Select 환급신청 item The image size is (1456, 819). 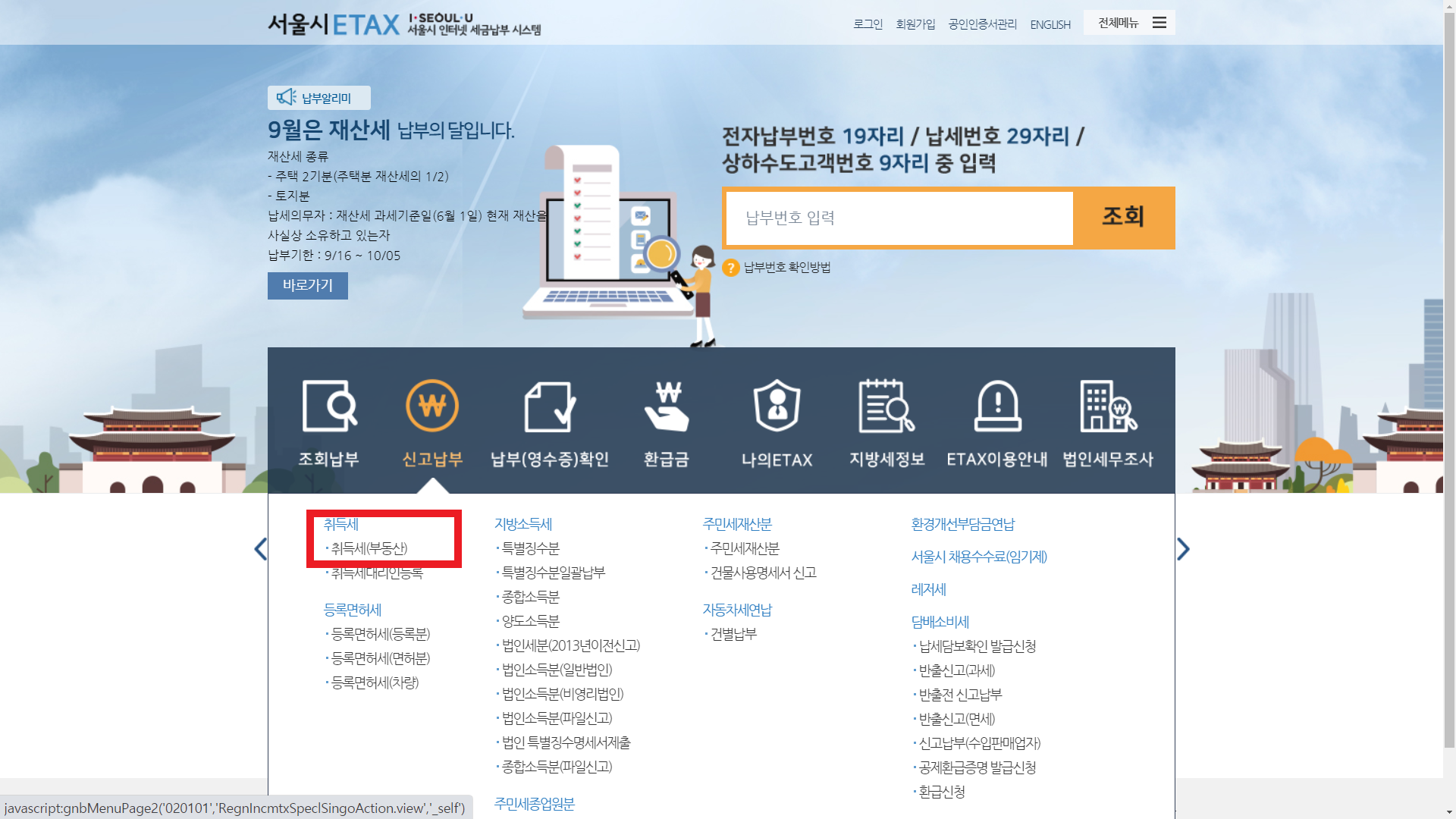(x=941, y=792)
